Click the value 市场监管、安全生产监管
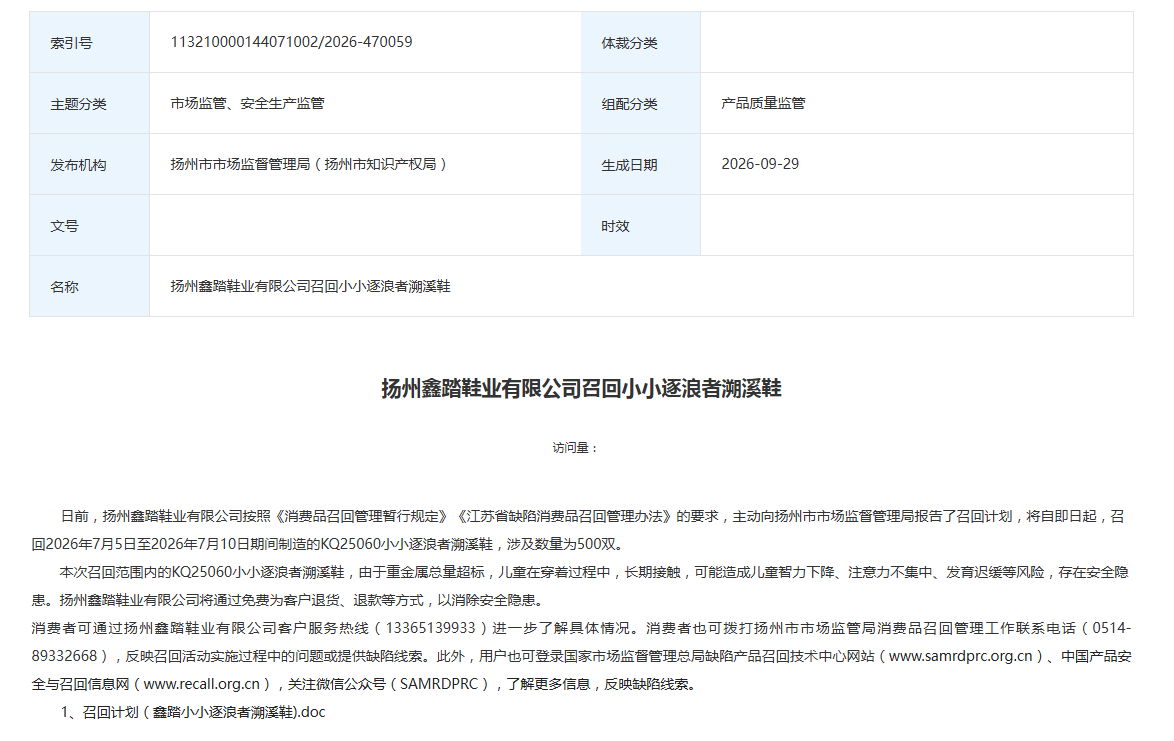Image resolution: width=1174 pixels, height=741 pixels. point(247,103)
